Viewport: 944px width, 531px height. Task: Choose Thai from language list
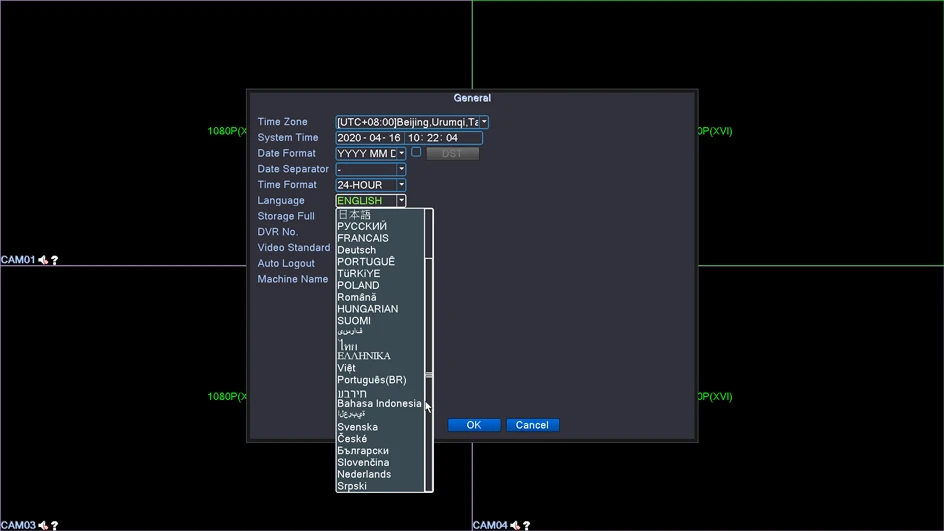point(380,344)
